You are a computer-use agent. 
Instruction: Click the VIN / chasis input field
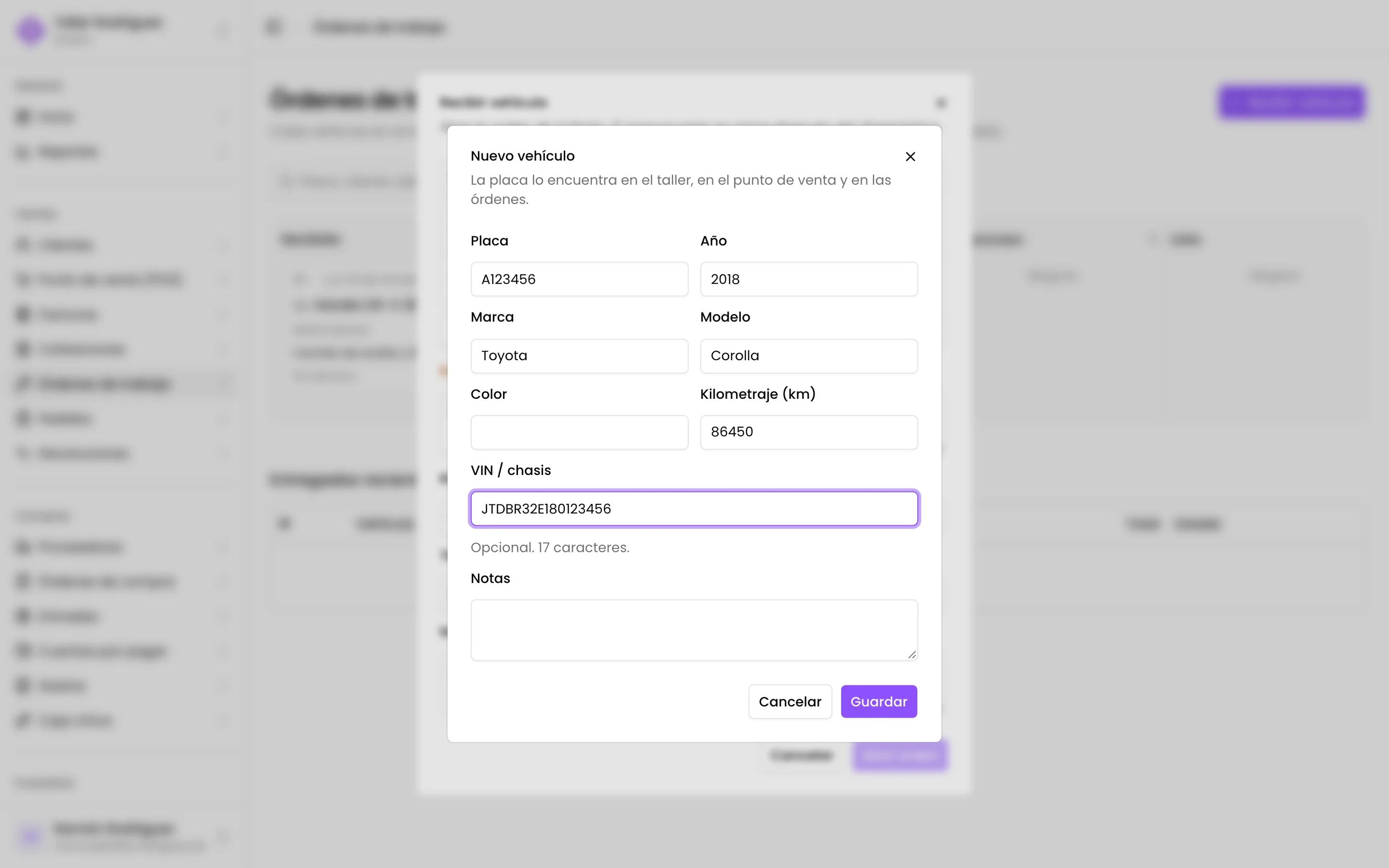694,509
